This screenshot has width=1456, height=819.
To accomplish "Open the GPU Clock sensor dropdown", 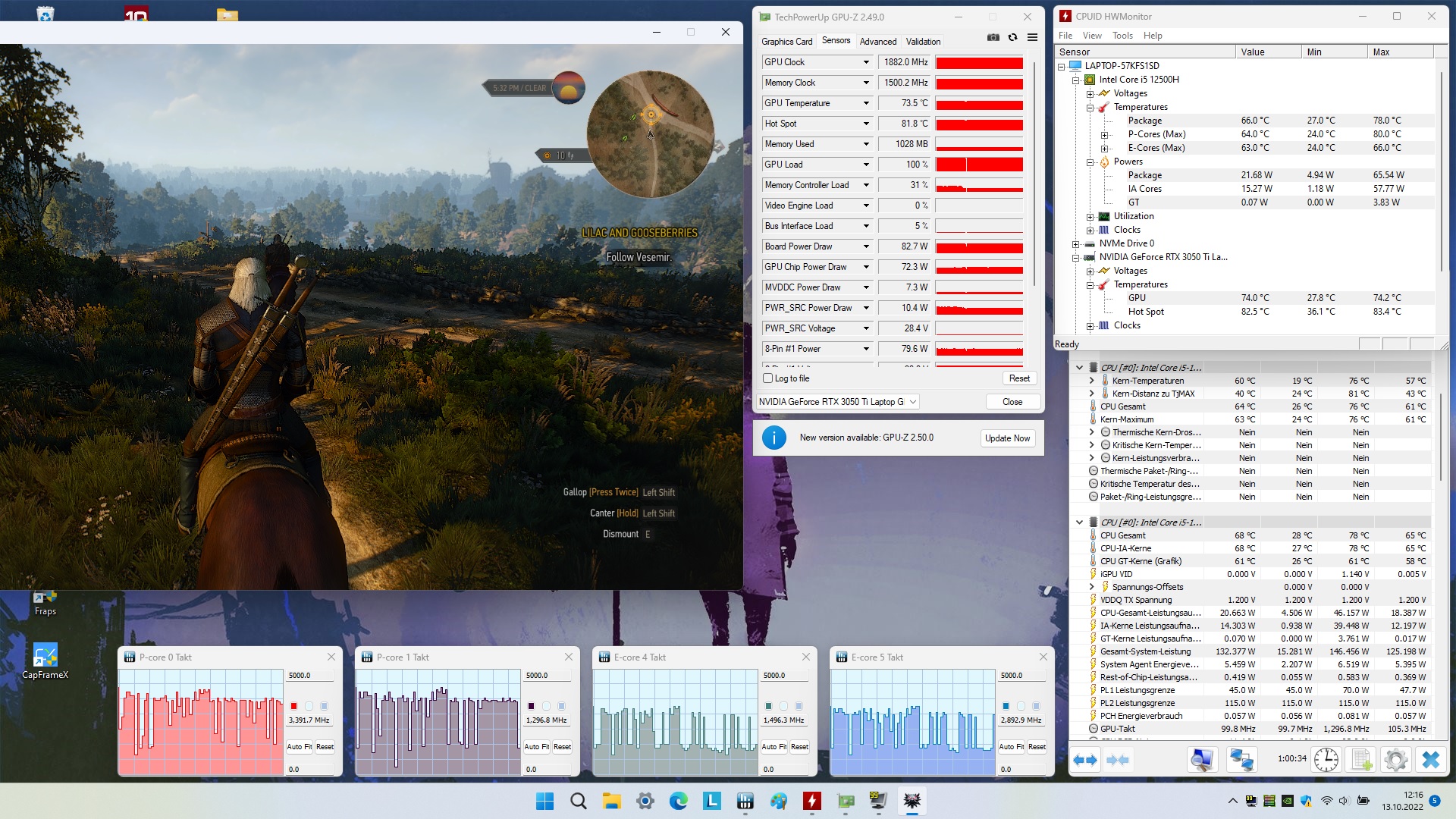I will (x=866, y=62).
